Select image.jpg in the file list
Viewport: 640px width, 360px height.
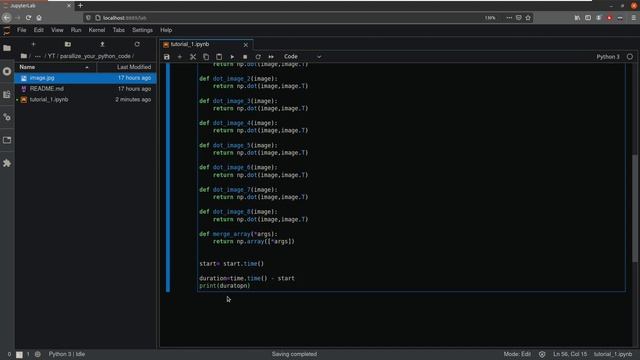click(86, 78)
